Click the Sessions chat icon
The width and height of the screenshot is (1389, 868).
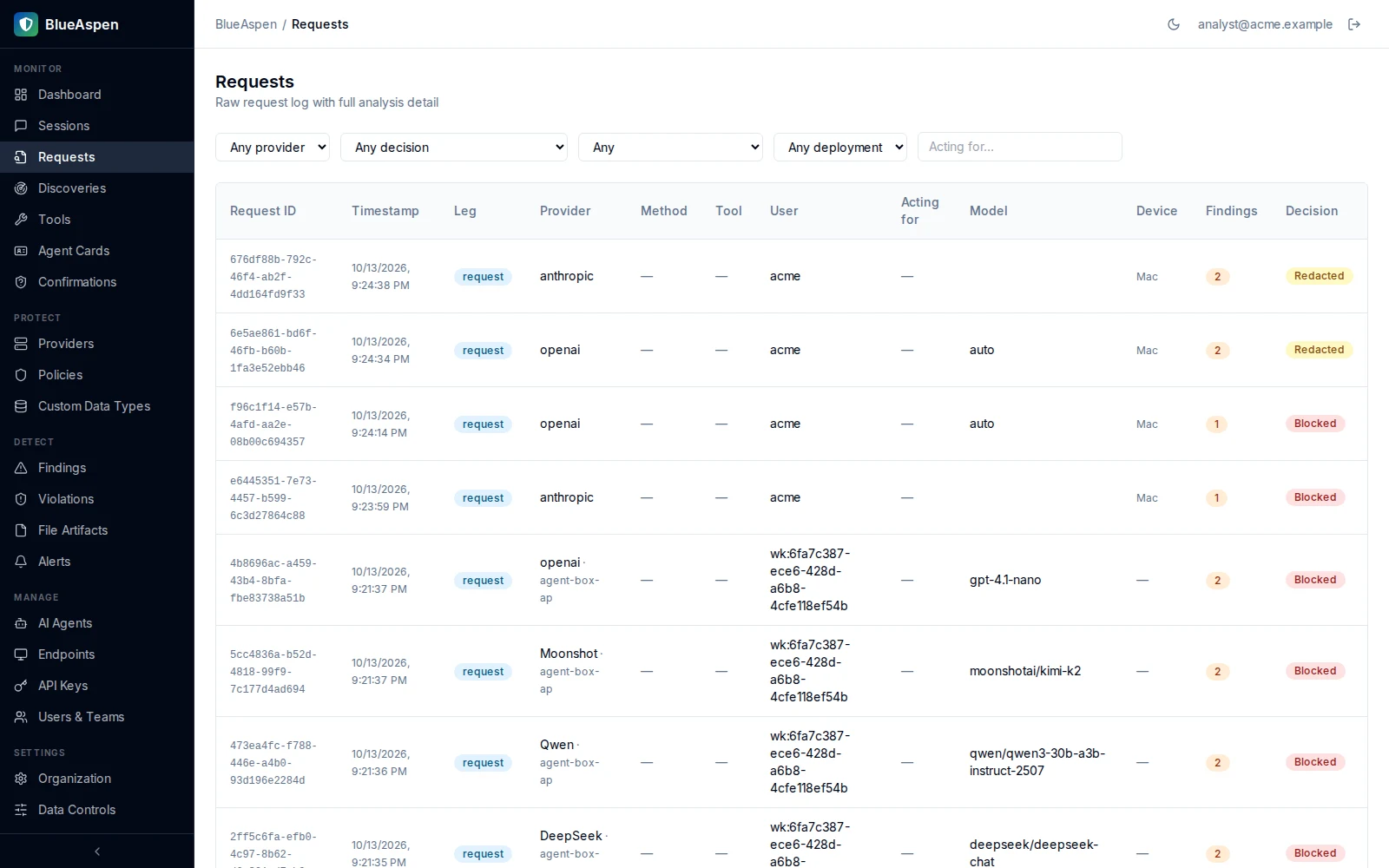coord(21,126)
